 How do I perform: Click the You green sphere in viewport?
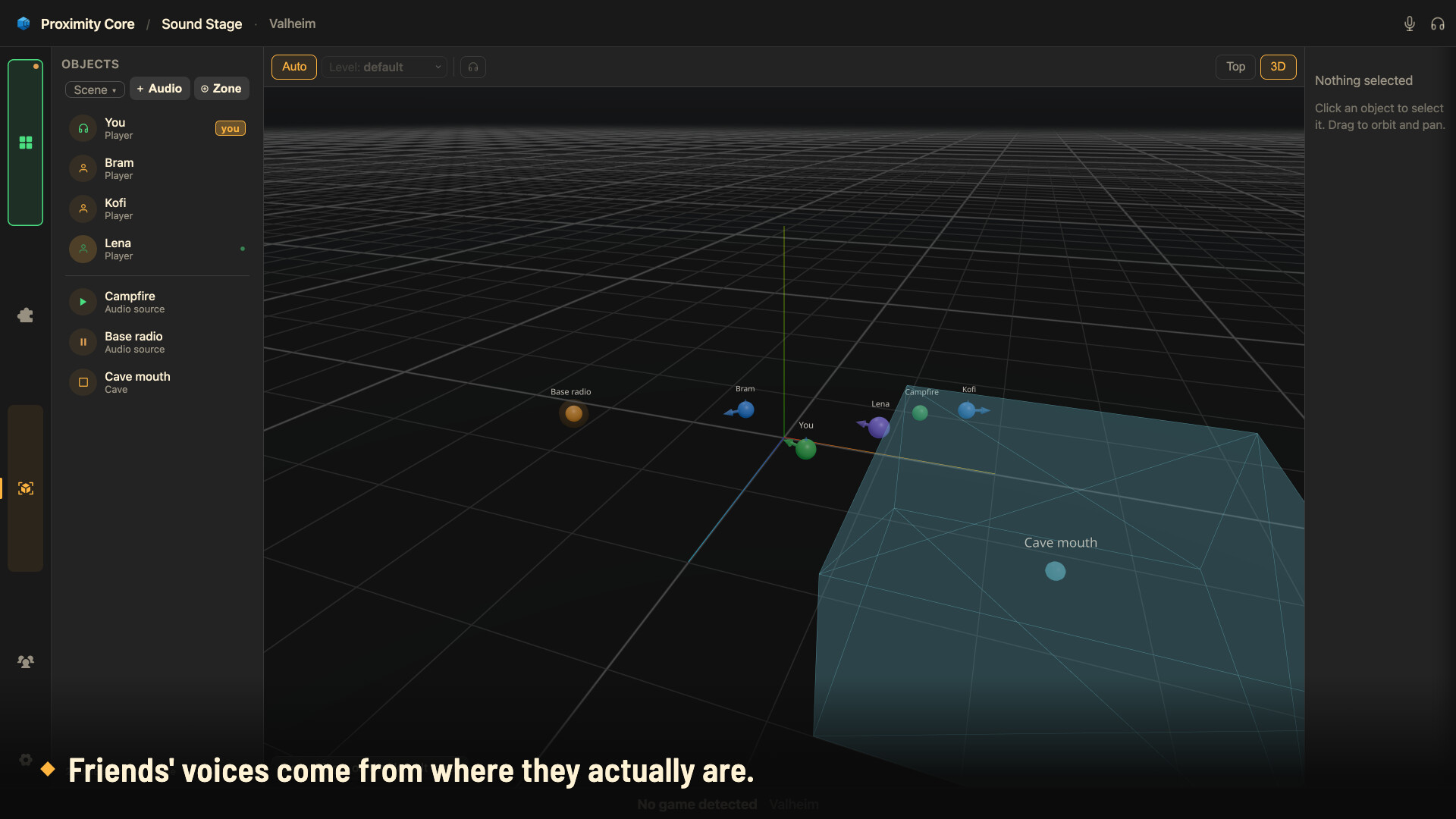click(x=806, y=449)
